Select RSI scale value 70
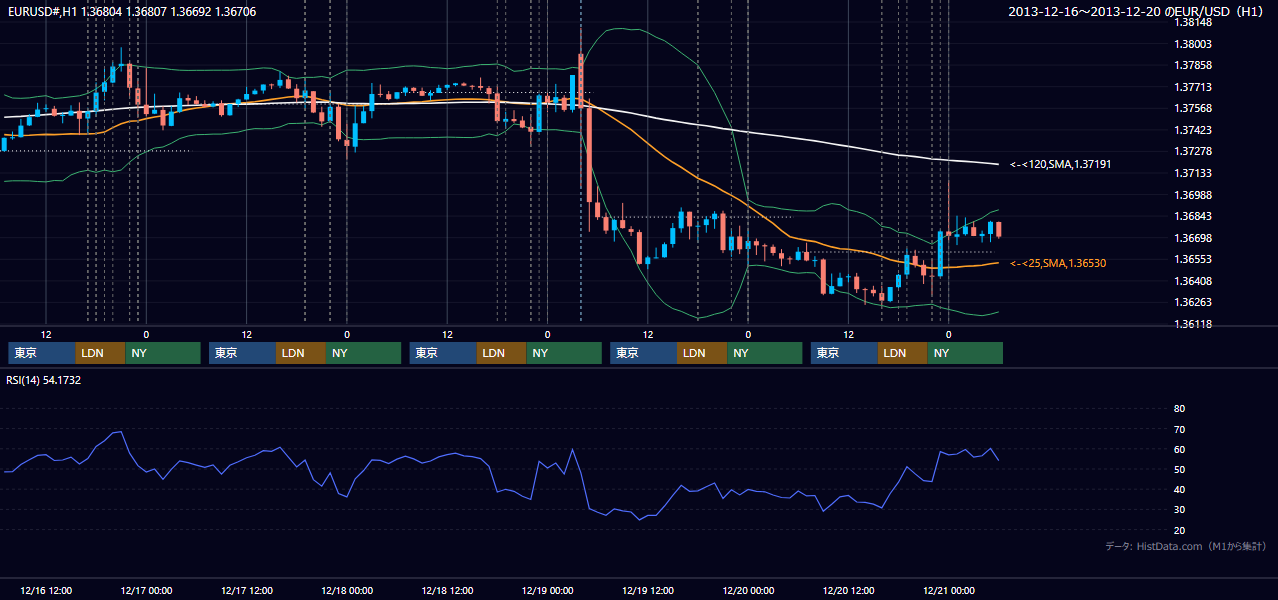This screenshot has height=600, width=1278. [1179, 429]
